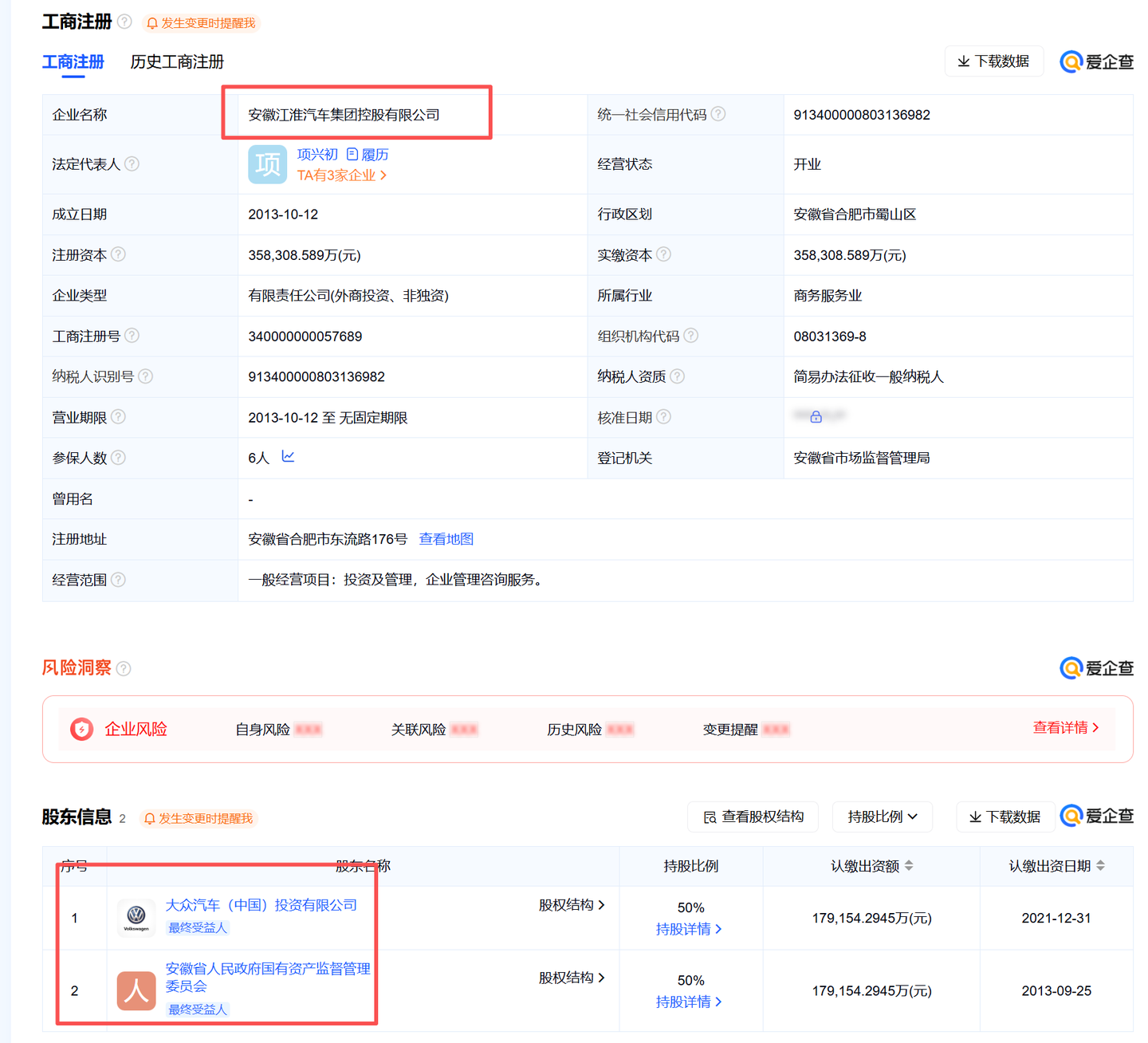Sort by 认缴出资额 column arrows
The image size is (1148, 1043).
[909, 866]
